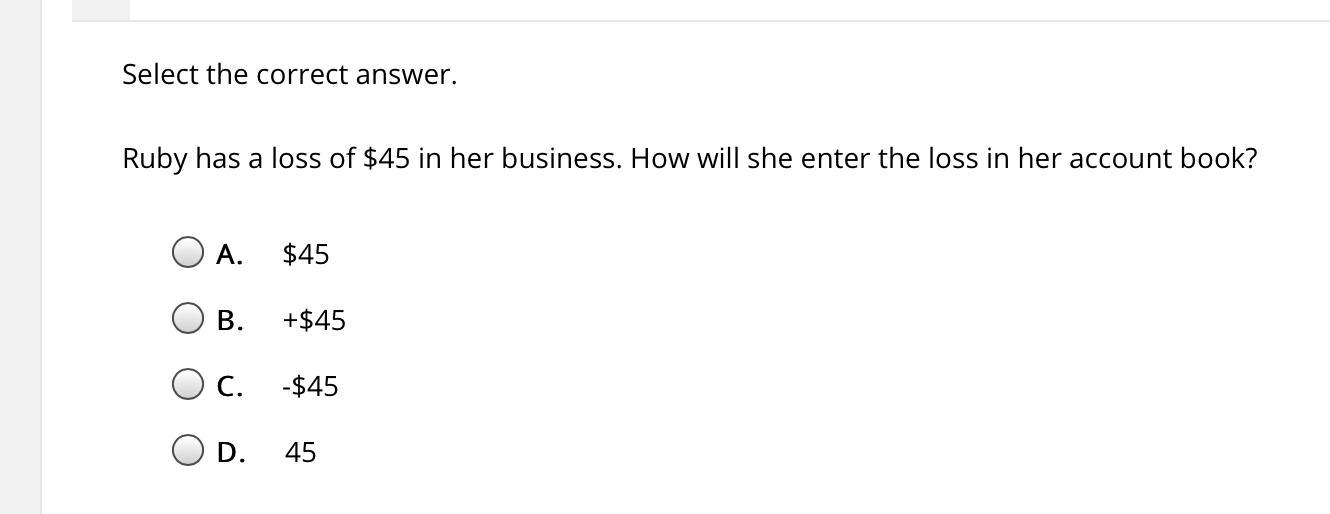Click the "$45" answer text for option A
This screenshot has width=1330, height=514.
[306, 254]
